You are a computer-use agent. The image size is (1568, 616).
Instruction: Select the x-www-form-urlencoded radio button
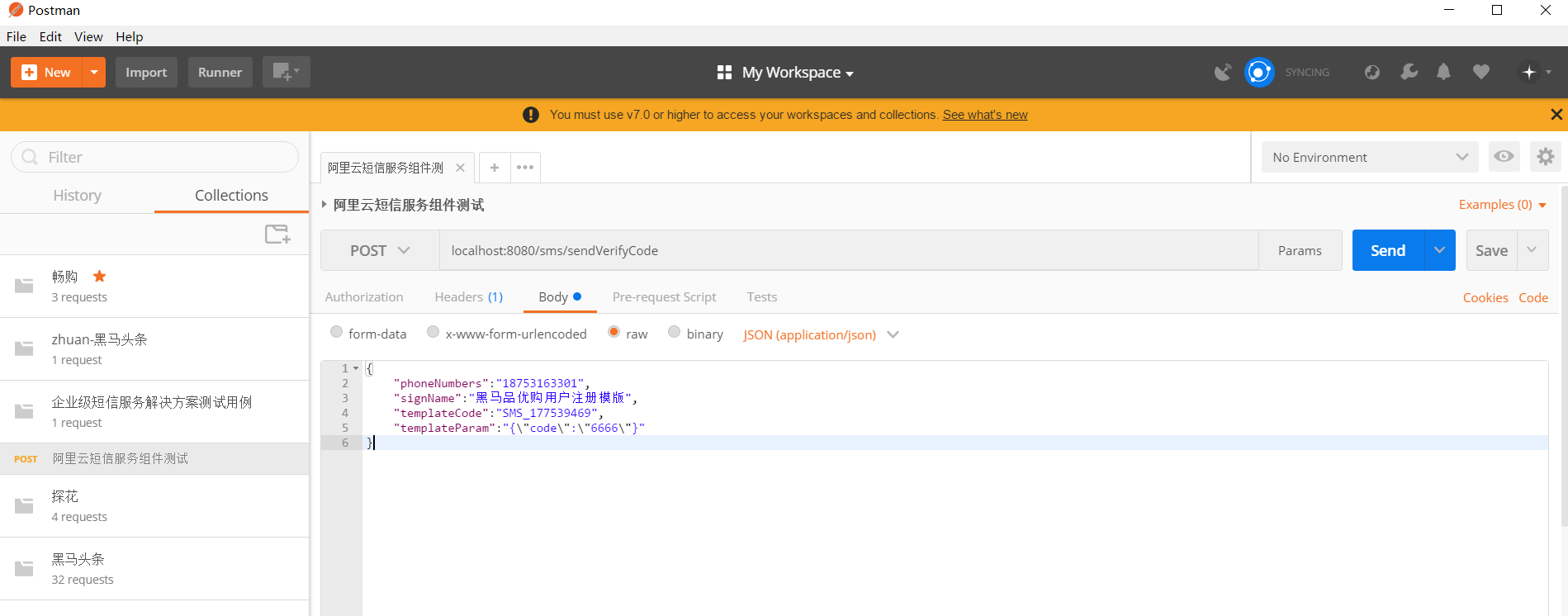(x=433, y=332)
